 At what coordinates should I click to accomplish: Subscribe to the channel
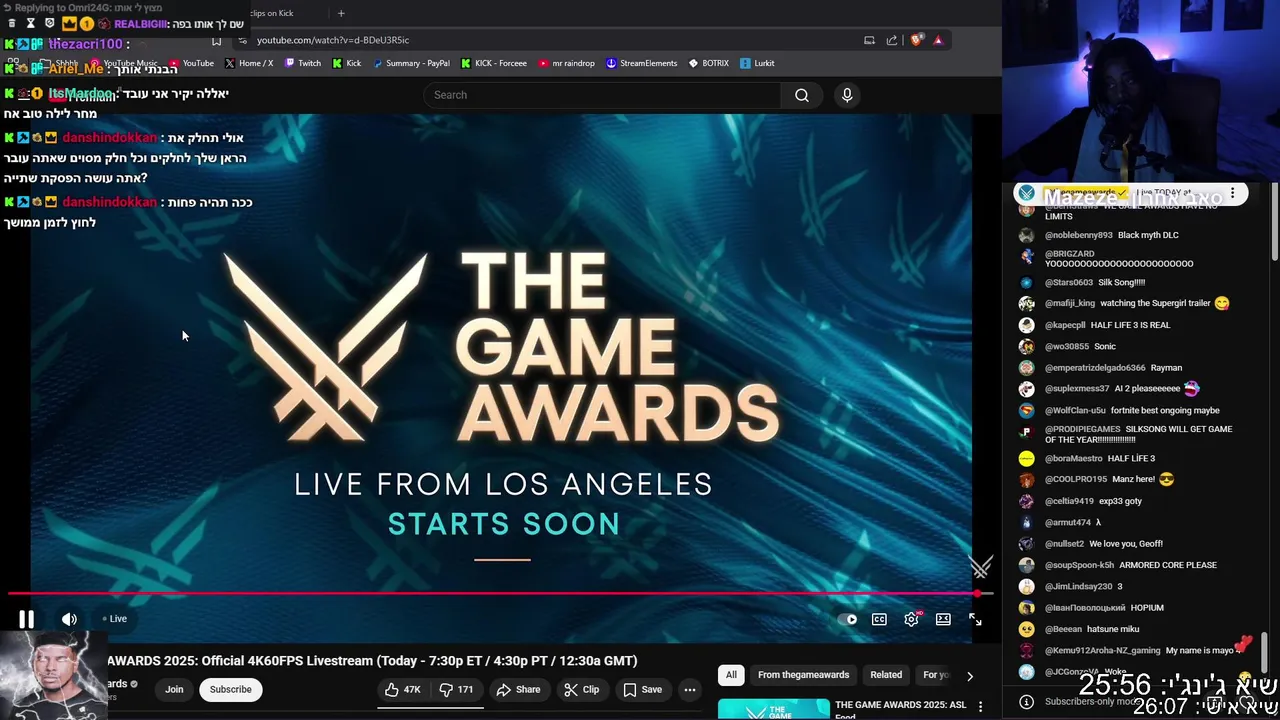[230, 689]
